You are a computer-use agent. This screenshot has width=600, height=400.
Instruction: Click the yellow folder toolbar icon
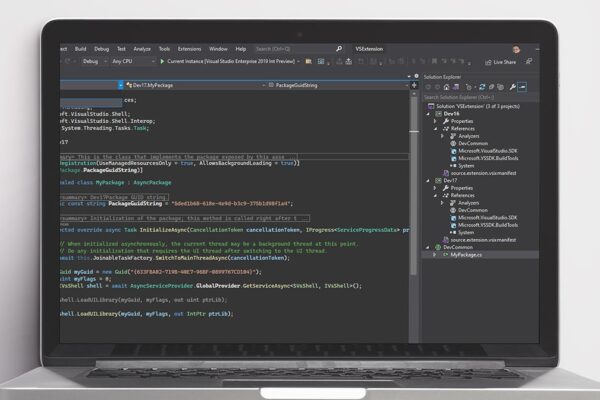click(308, 61)
